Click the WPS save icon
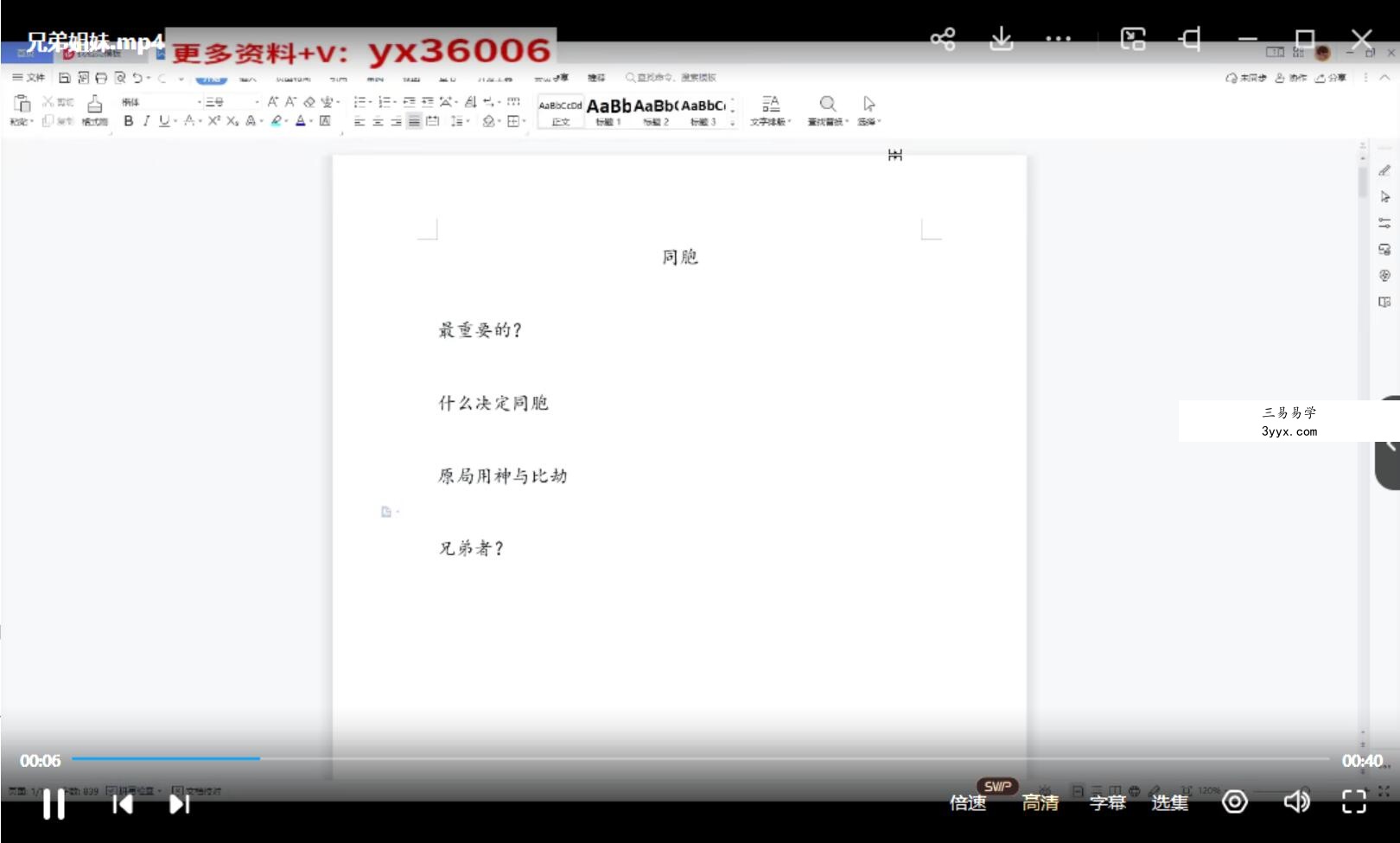The image size is (1400, 843). 64,78
